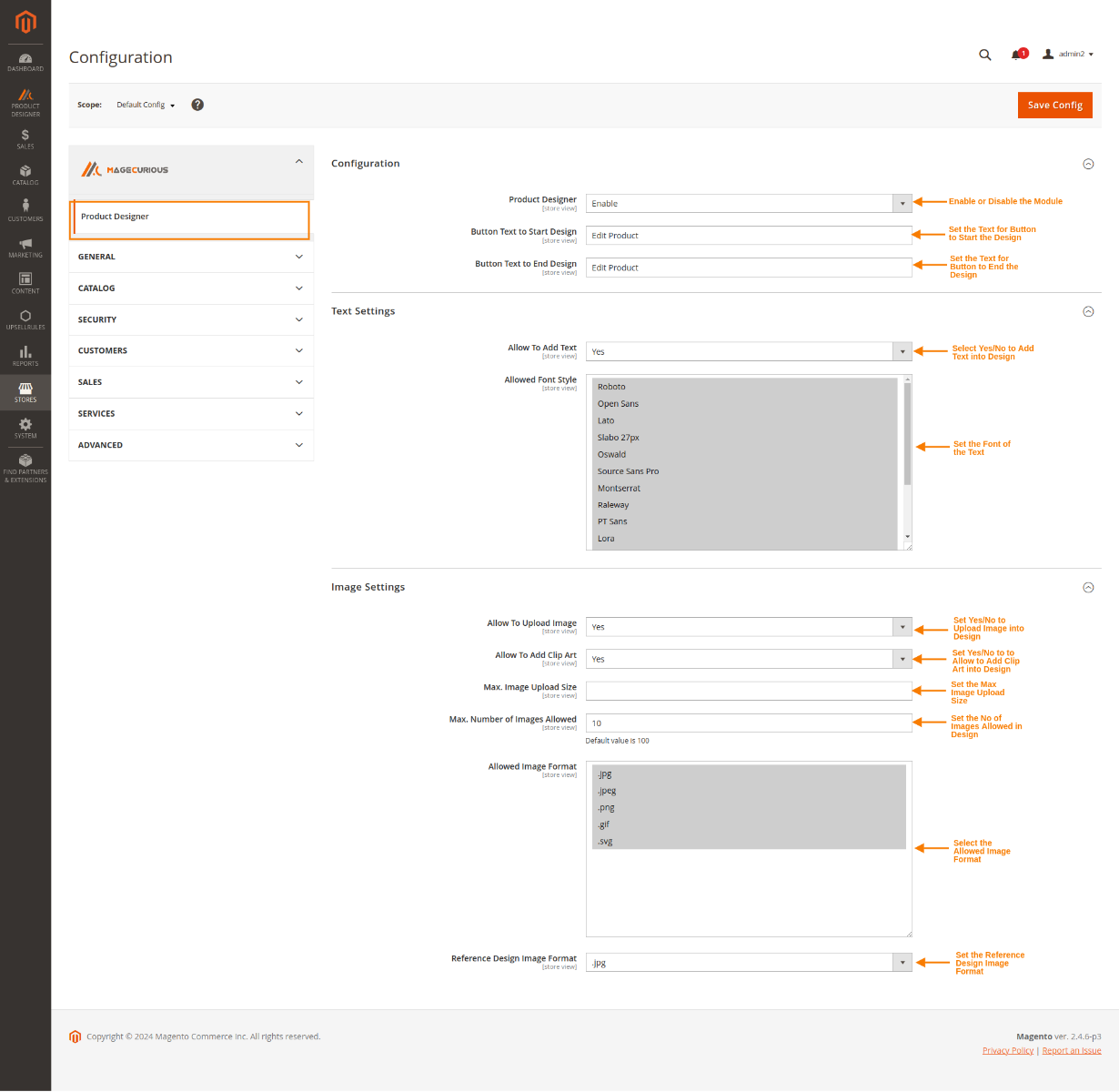Open the Reports sidebar icon
1119x1092 pixels.
point(25,351)
